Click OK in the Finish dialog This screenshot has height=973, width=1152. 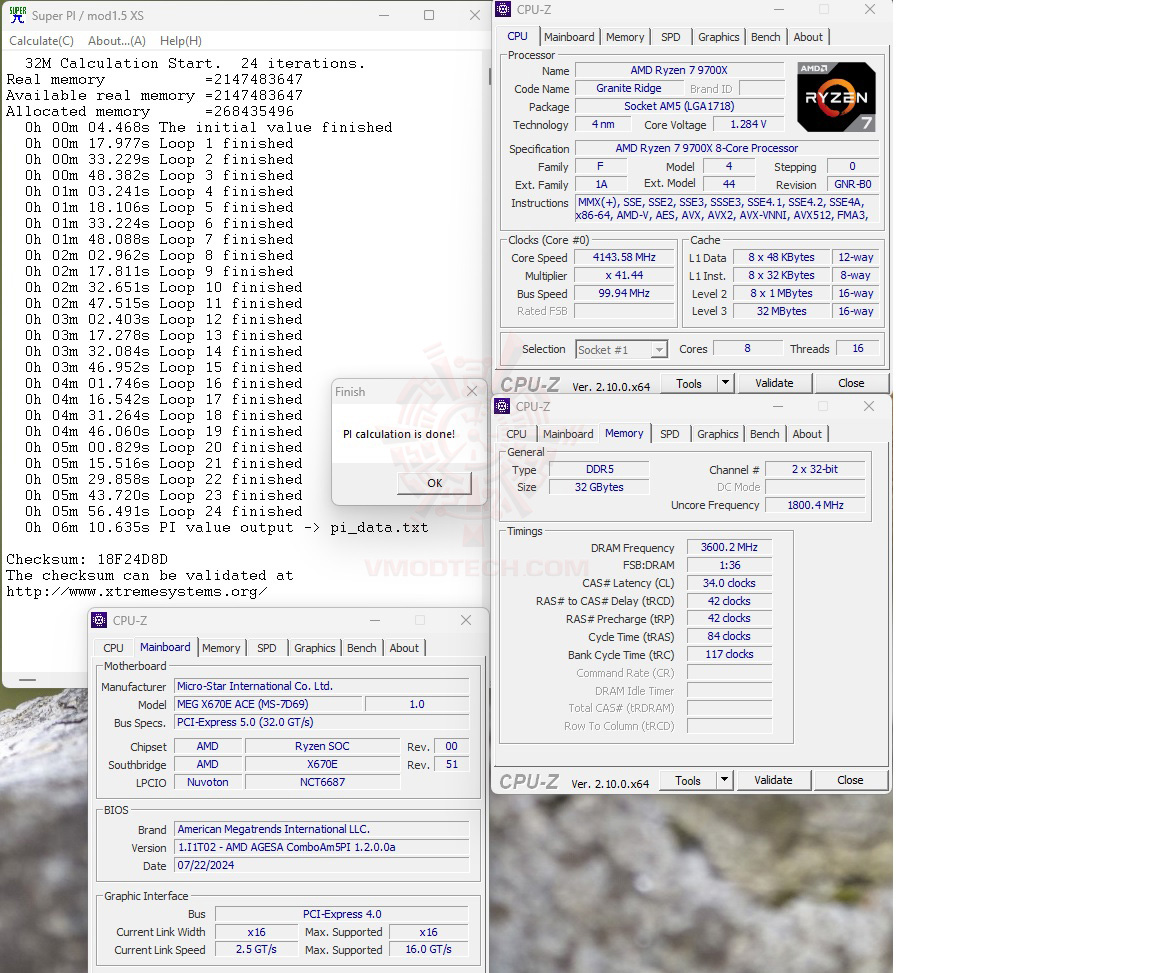coord(434,483)
